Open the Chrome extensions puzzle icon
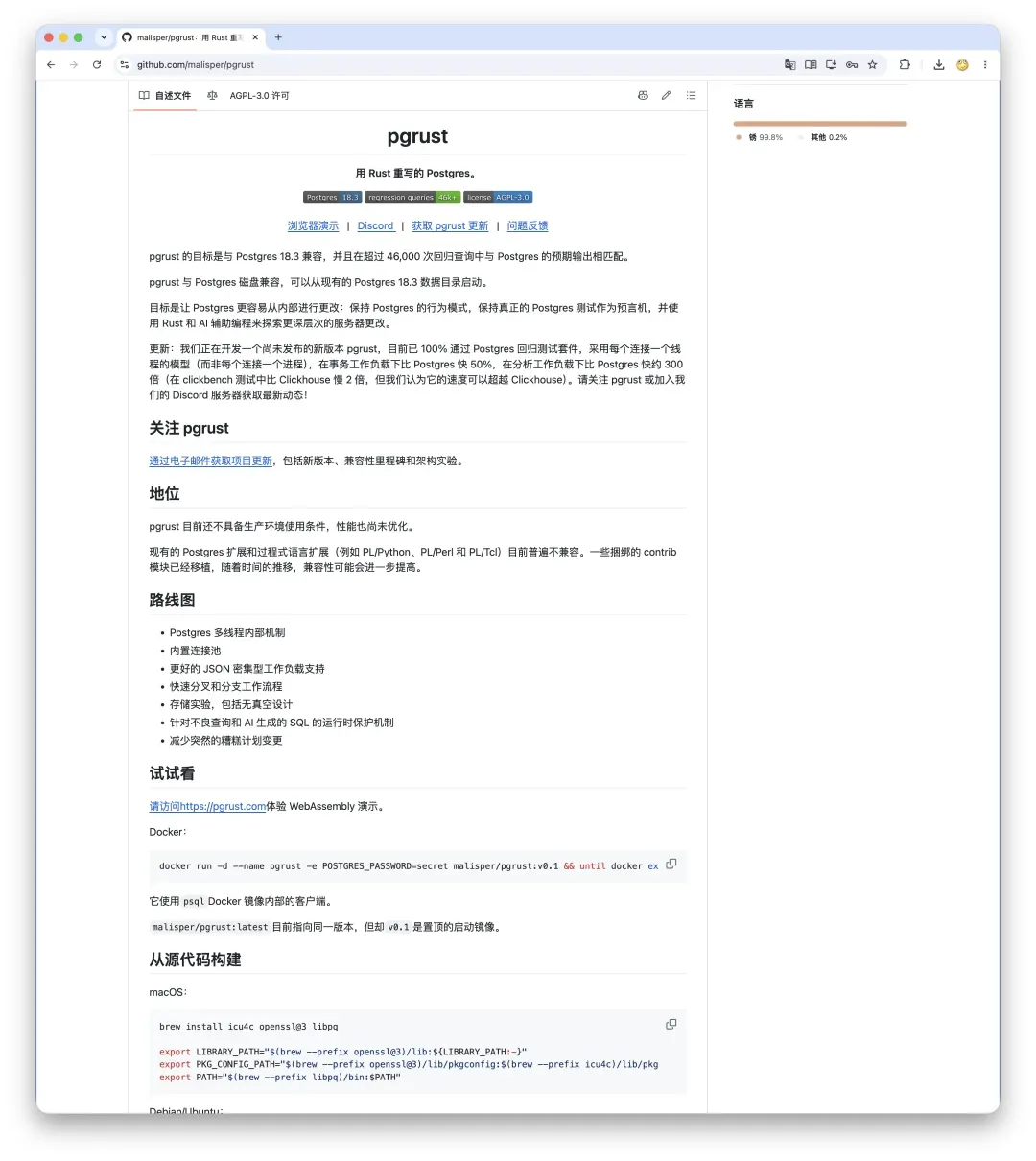This screenshot has height=1161, width=1036. click(x=905, y=65)
